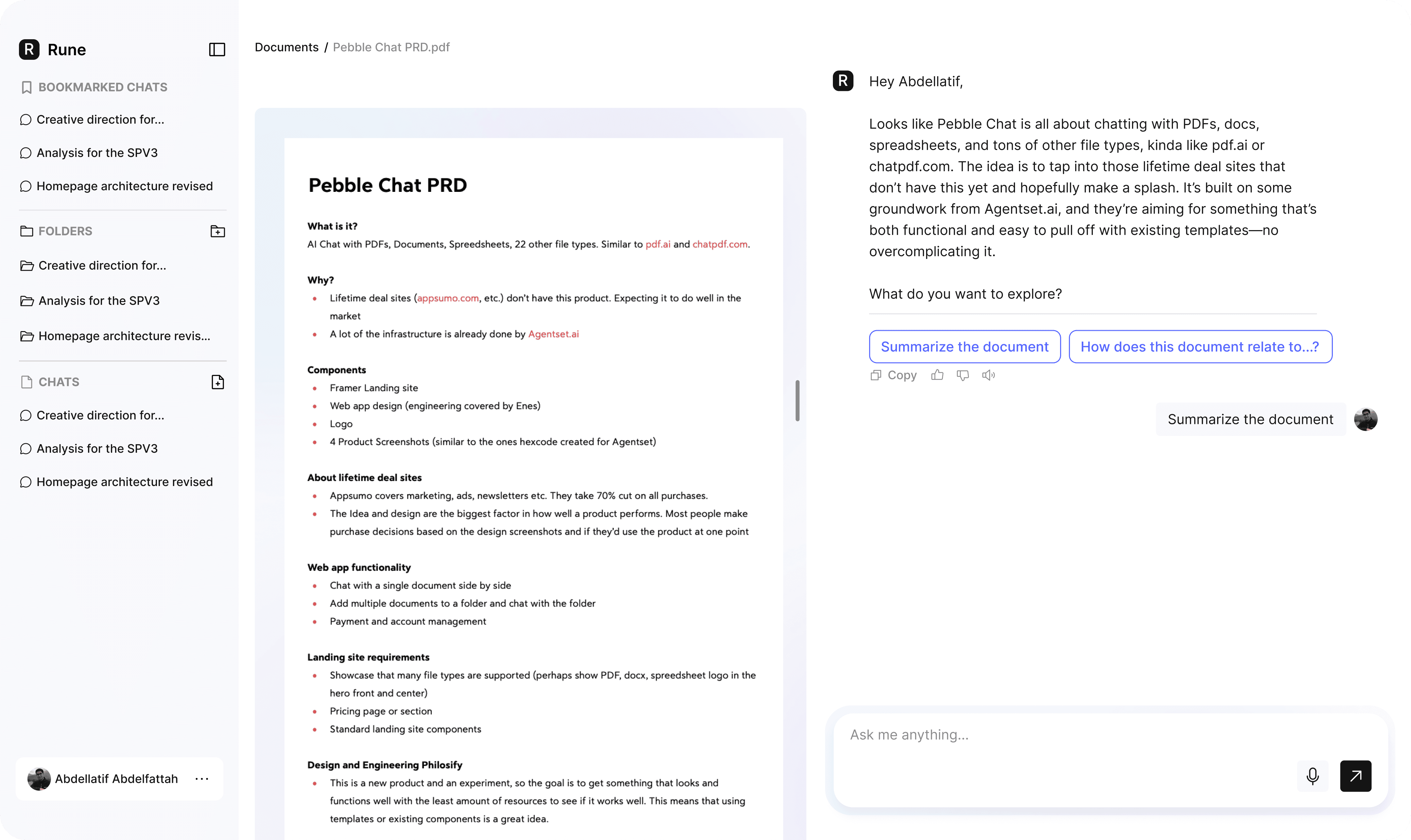Open the chatpdf.com link in the PDF
Viewport: 1411px width, 840px height.
(720, 244)
